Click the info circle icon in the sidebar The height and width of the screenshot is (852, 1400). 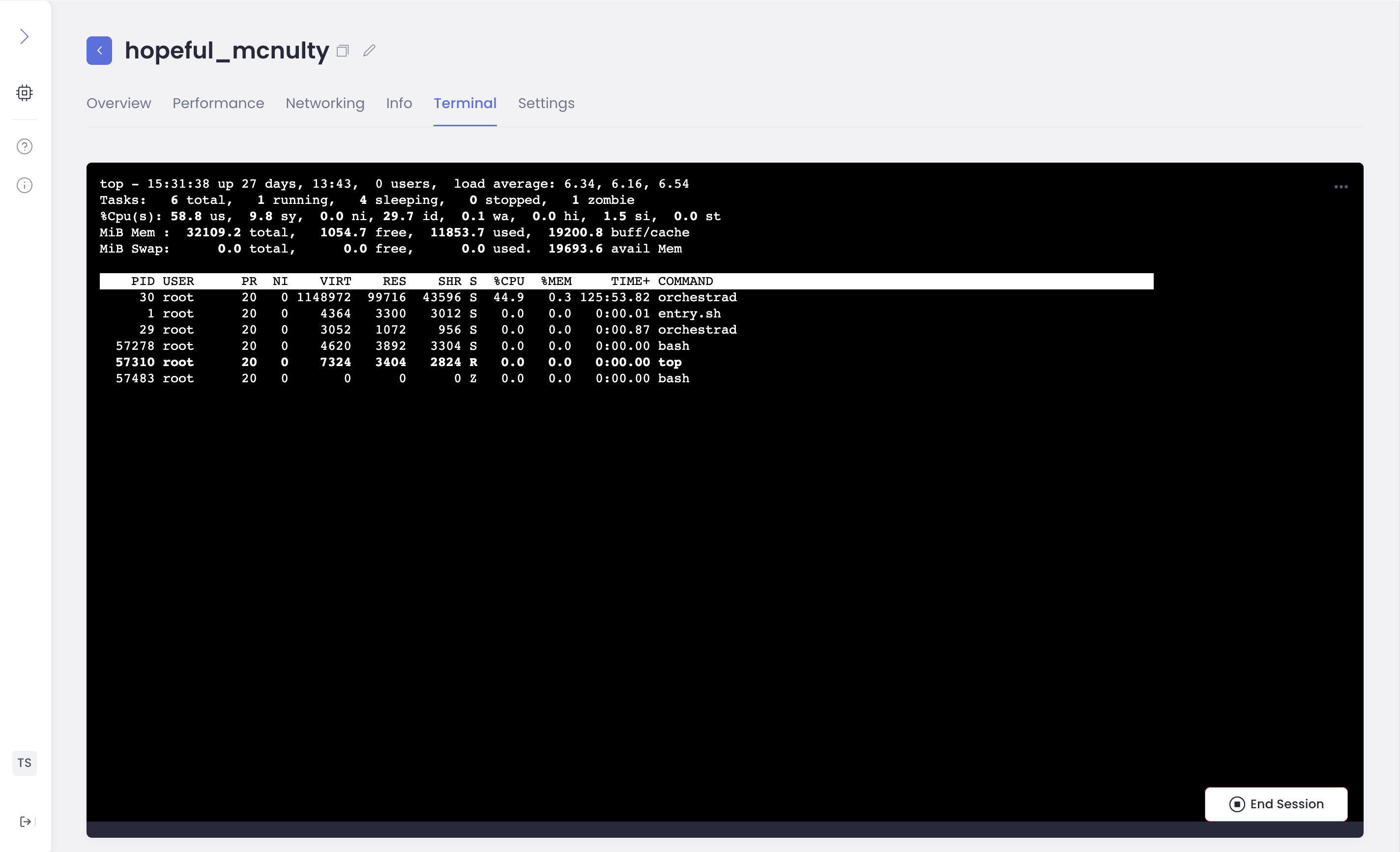25,185
